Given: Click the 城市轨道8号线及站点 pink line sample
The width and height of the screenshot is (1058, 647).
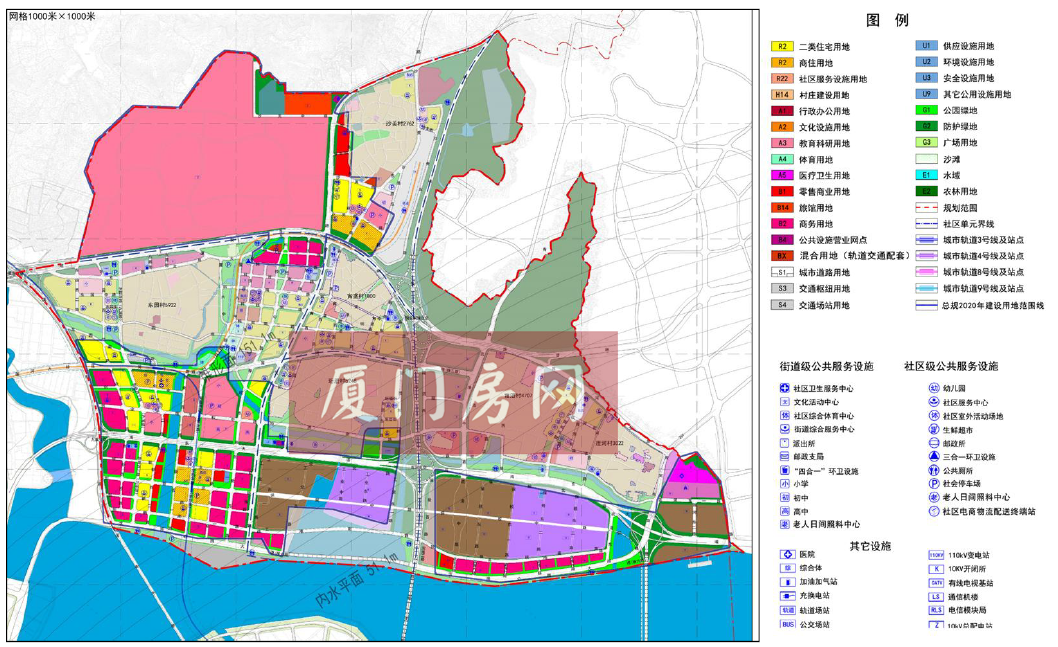Looking at the screenshot, I should click(x=926, y=272).
